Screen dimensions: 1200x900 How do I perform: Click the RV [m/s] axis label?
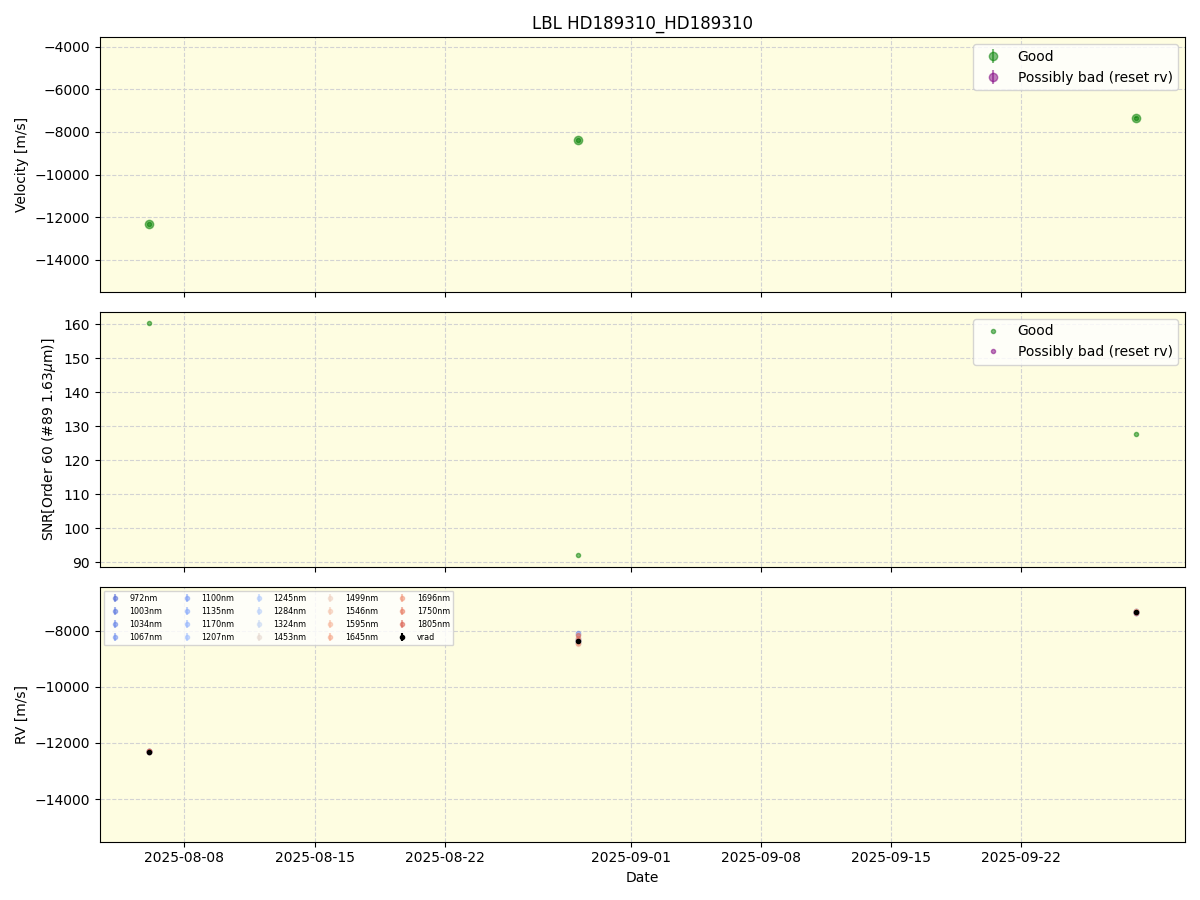coord(21,714)
